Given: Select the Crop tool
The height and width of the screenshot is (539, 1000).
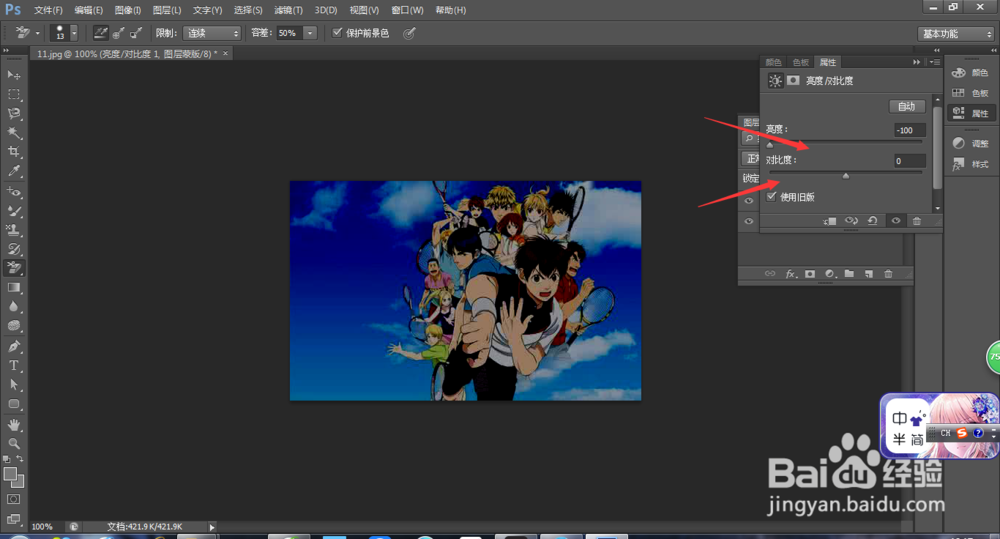Looking at the screenshot, I should tap(13, 152).
